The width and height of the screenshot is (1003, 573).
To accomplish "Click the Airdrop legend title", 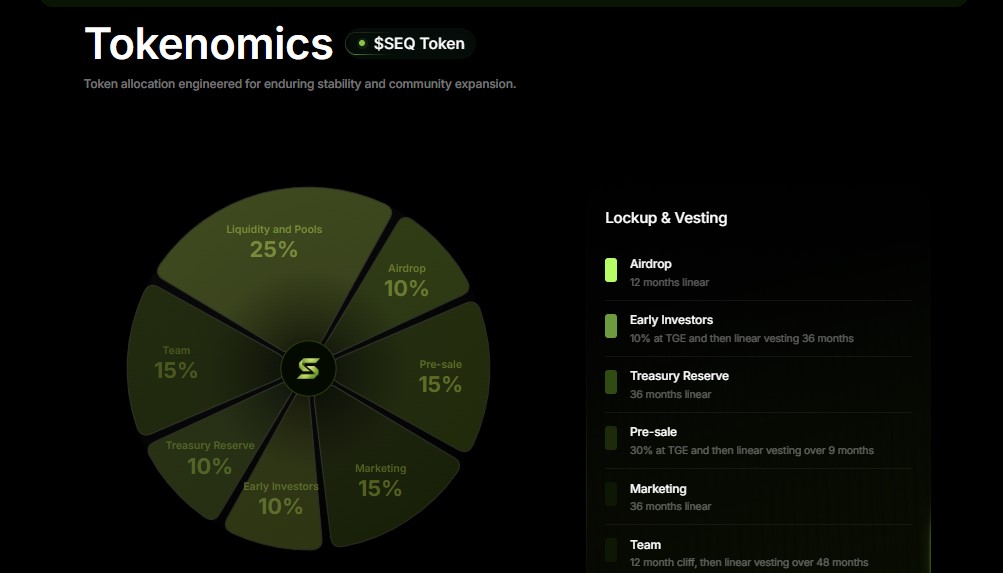I will coord(651,263).
